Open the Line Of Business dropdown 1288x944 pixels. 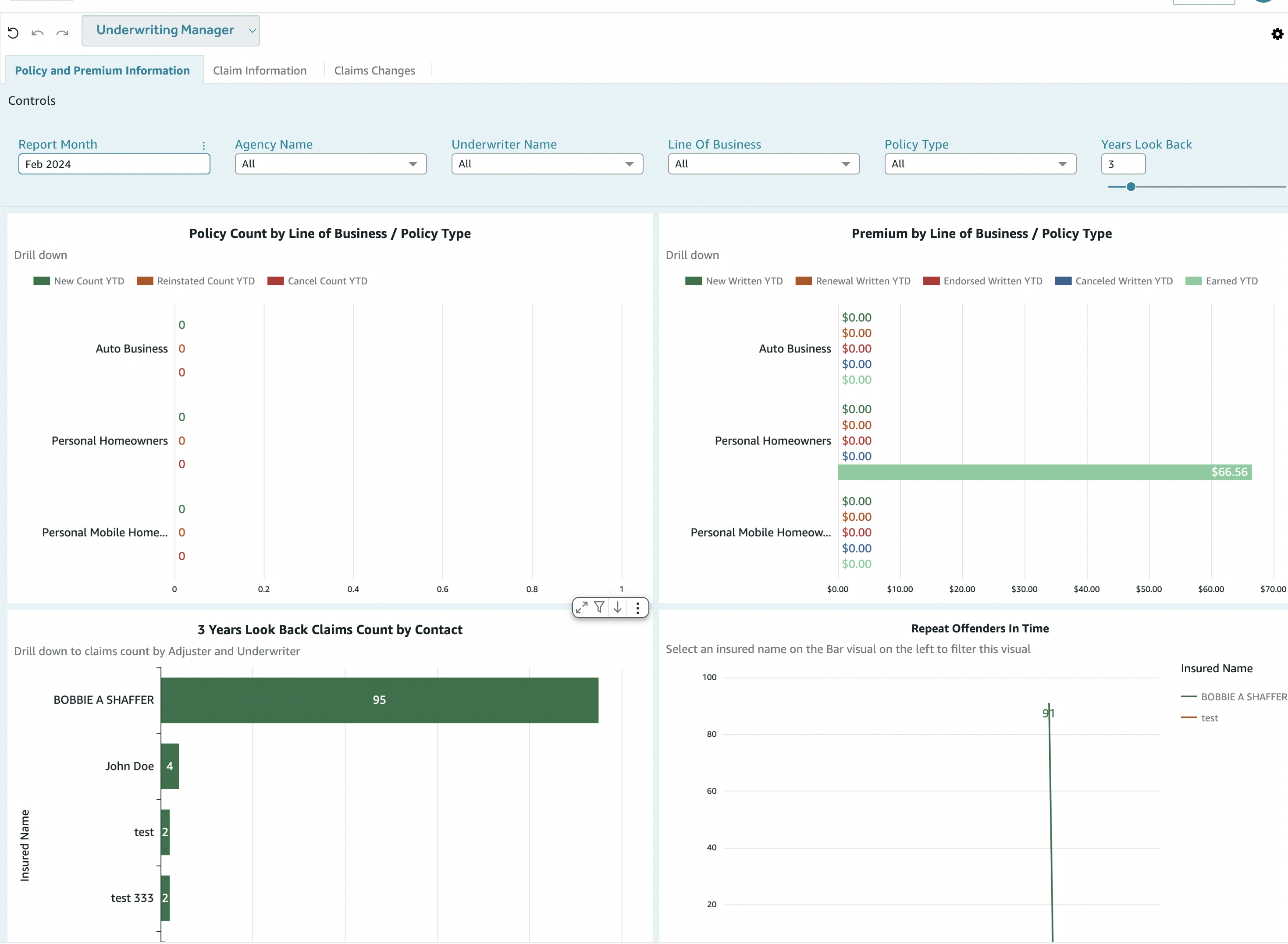click(763, 164)
